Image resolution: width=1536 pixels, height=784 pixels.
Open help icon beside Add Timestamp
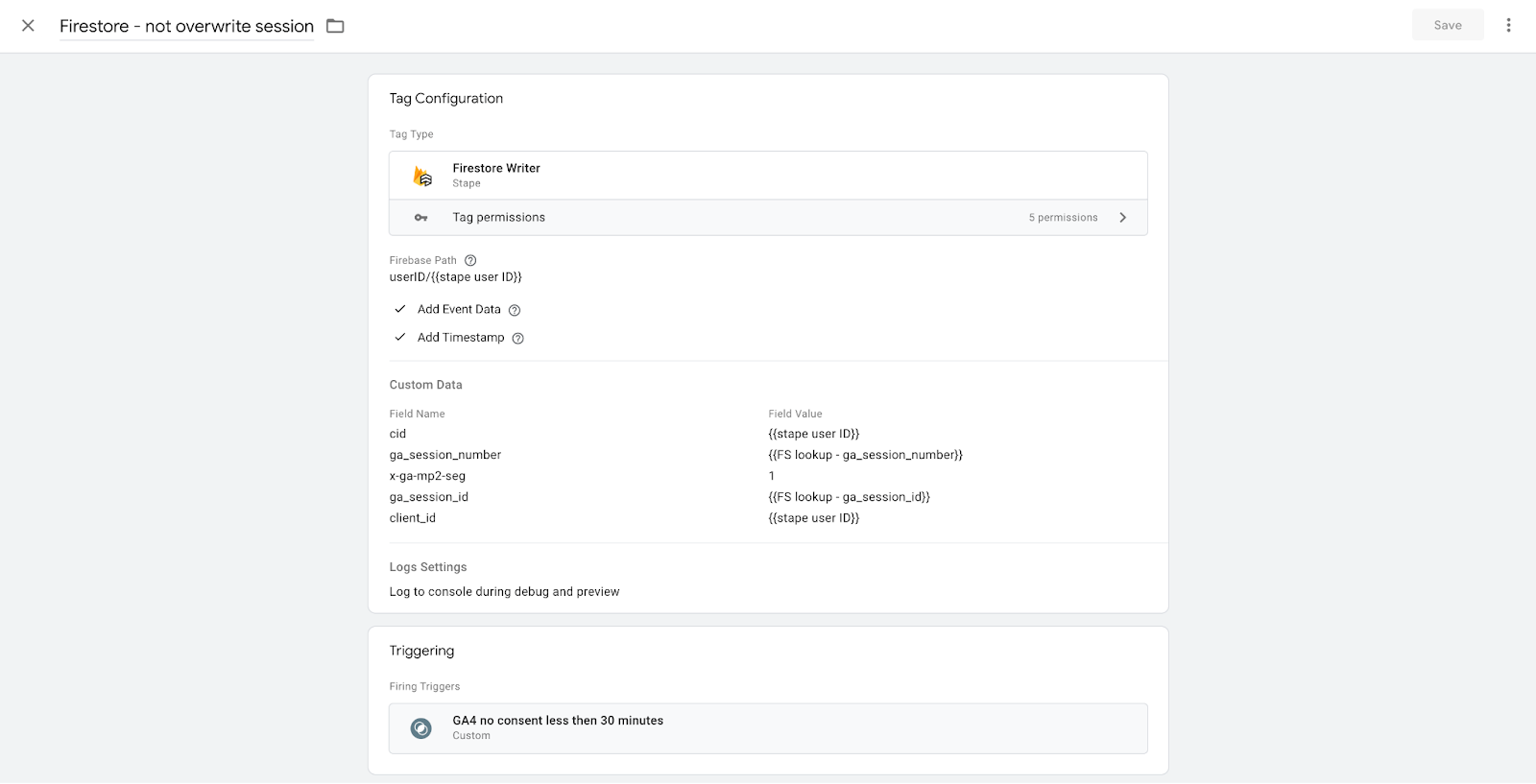point(518,338)
